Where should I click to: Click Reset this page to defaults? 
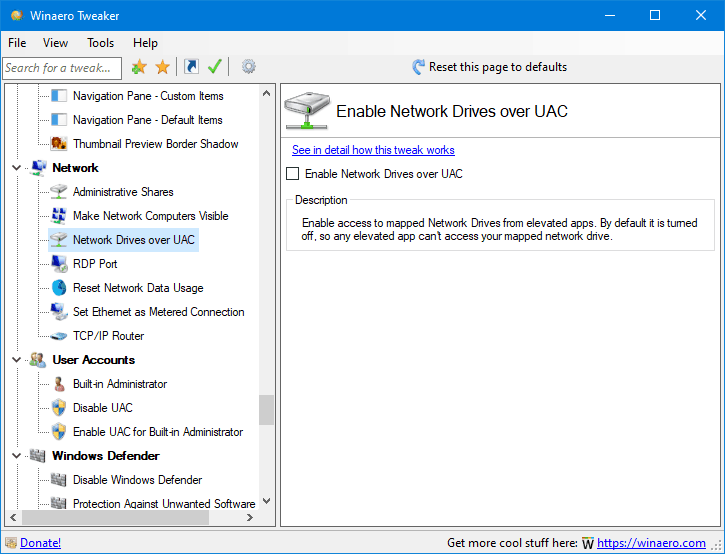click(x=490, y=67)
